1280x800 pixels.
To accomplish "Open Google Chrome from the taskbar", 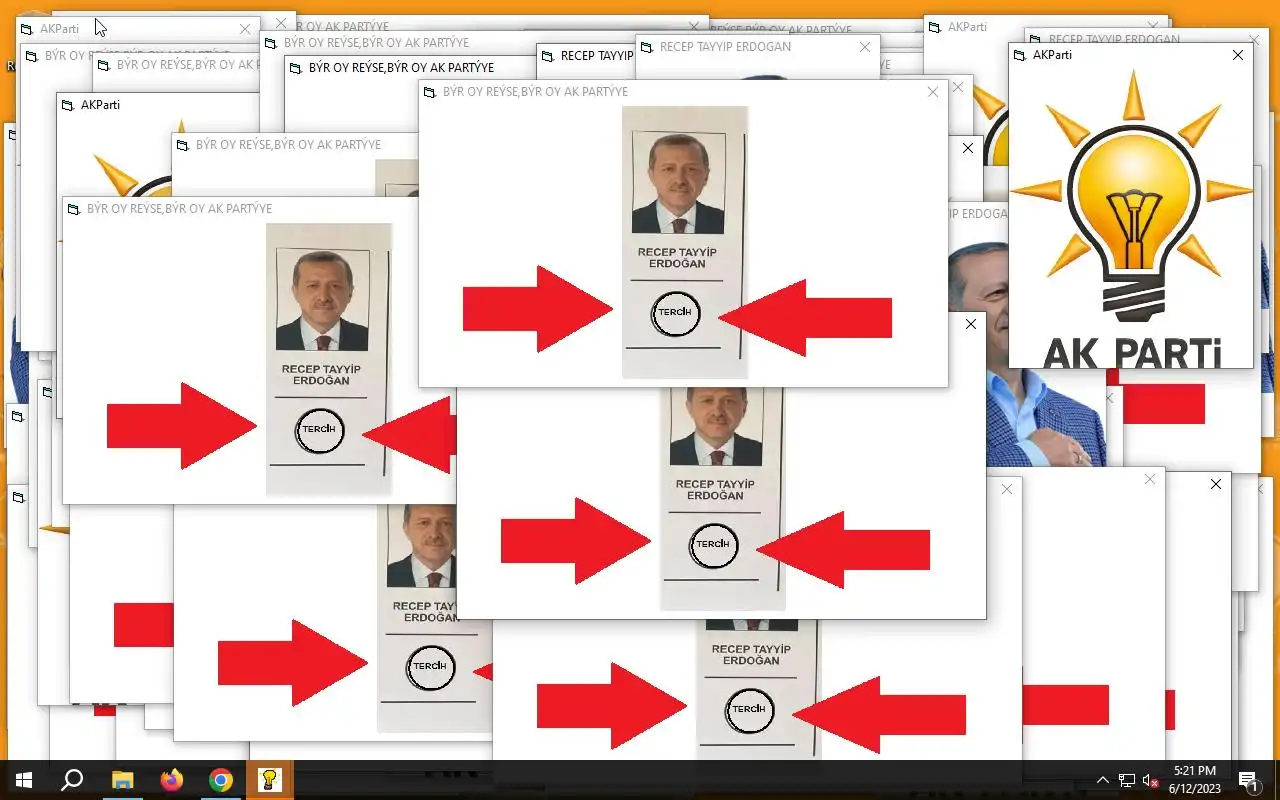I will [x=221, y=780].
